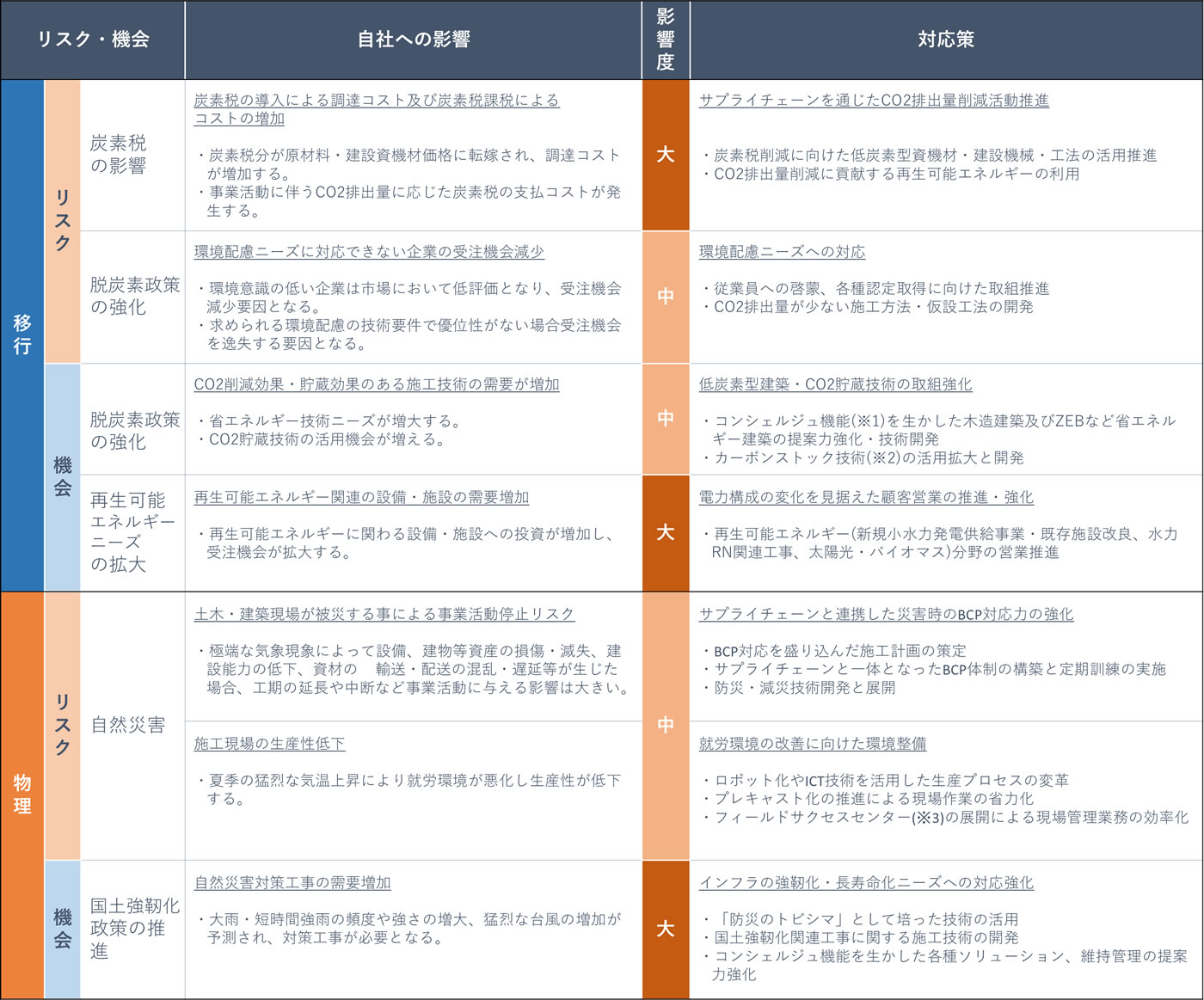Select the orange 物理 category cell
1204x1000 pixels.
click(x=22, y=795)
